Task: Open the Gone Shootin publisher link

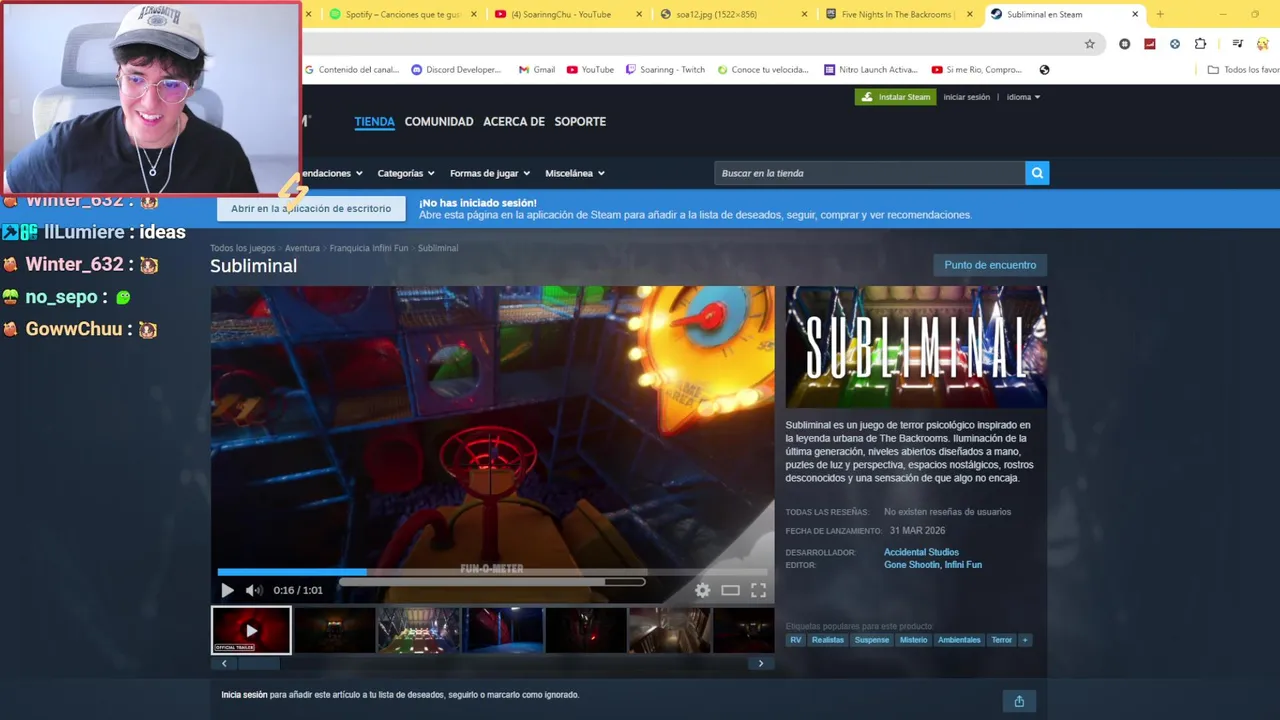Action: pos(911,565)
